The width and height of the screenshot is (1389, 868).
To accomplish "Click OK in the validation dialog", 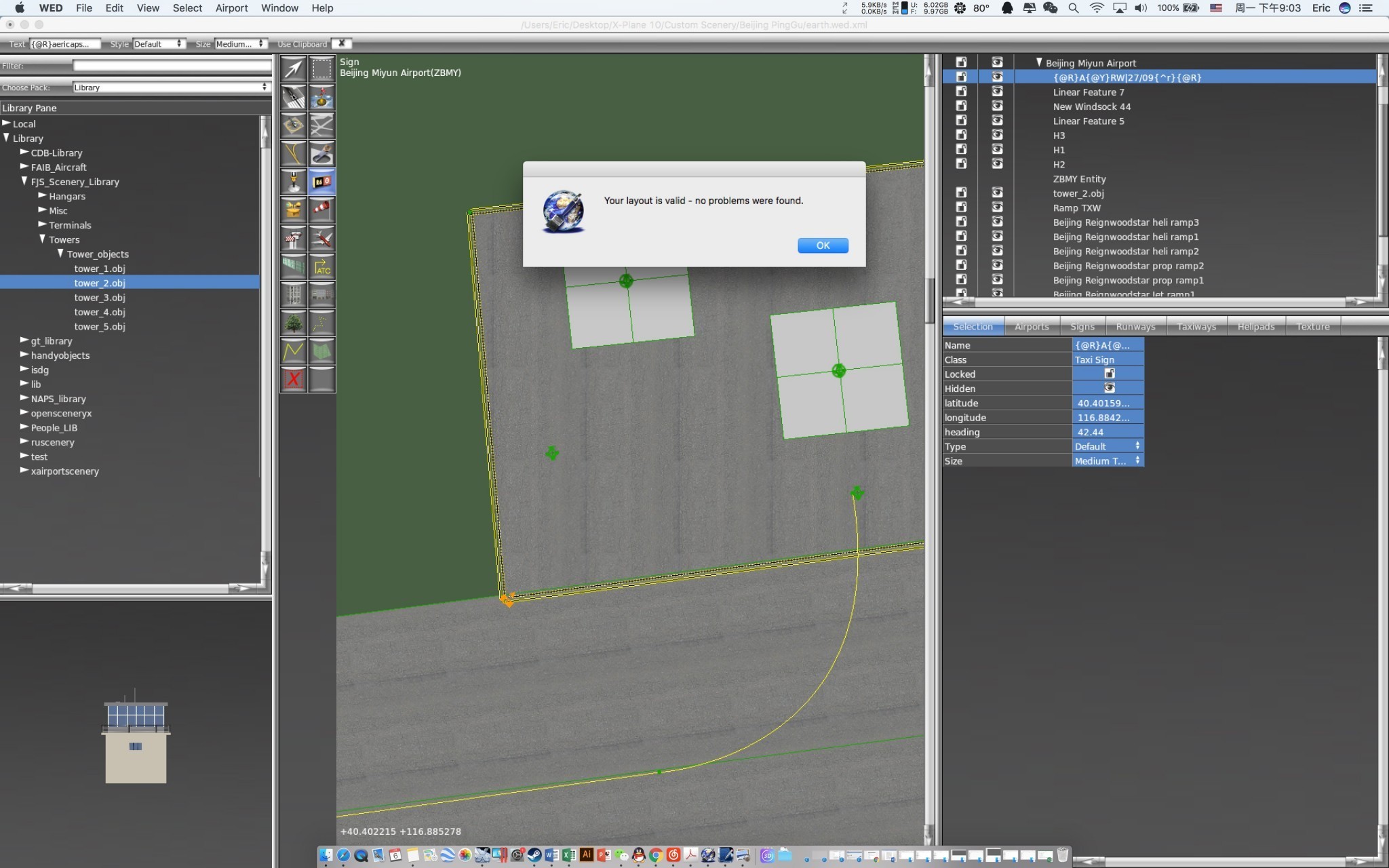I will [x=823, y=245].
